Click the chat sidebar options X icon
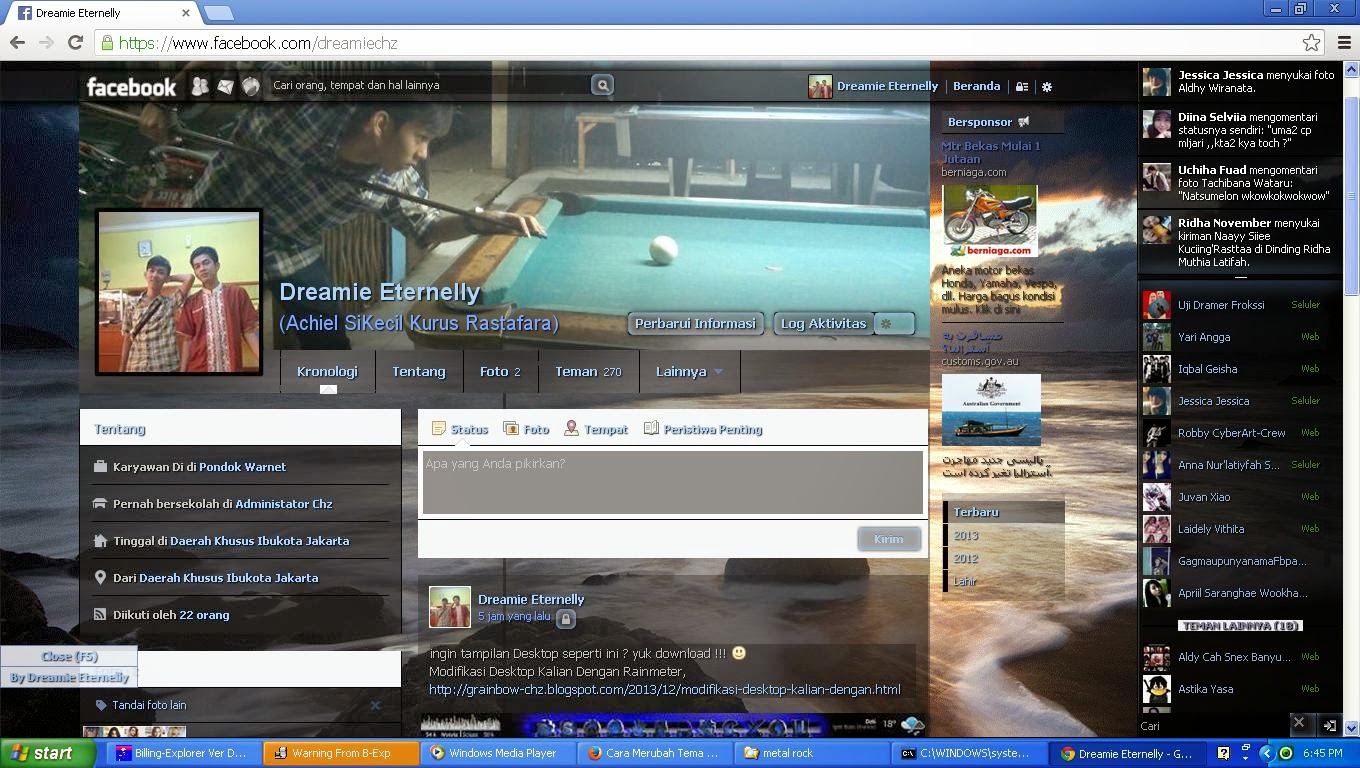The height and width of the screenshot is (768, 1360). coord(1299,723)
